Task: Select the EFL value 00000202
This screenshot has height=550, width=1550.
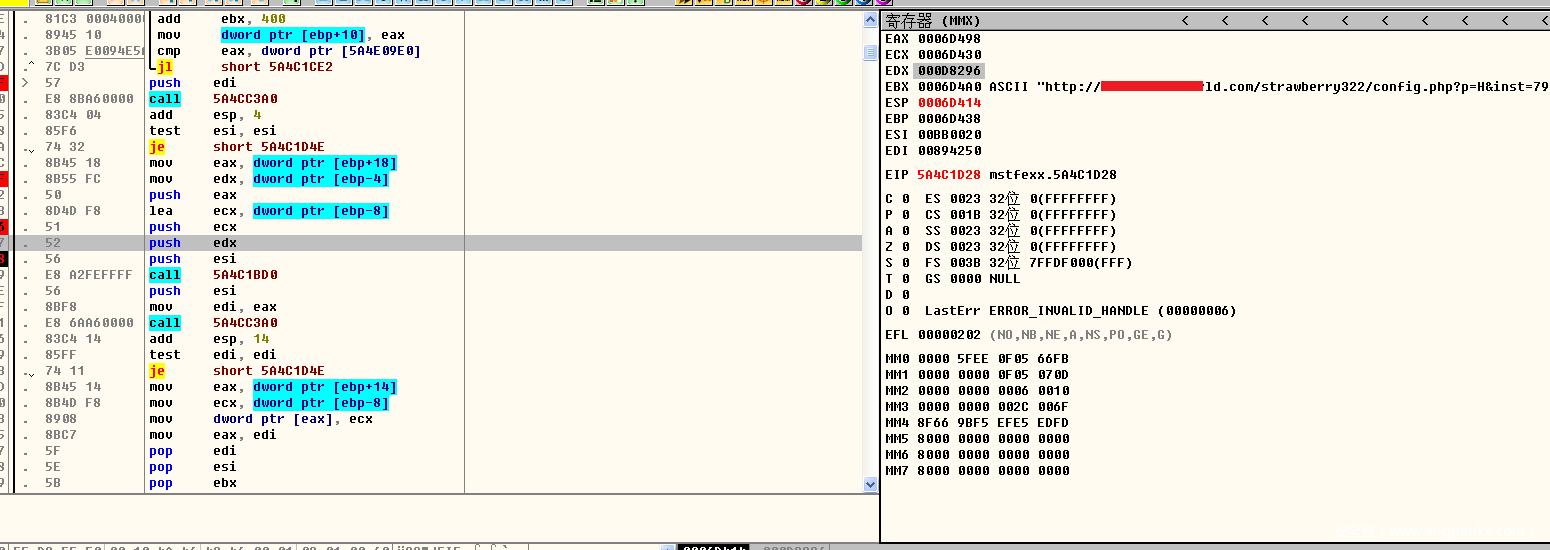Action: click(x=949, y=335)
